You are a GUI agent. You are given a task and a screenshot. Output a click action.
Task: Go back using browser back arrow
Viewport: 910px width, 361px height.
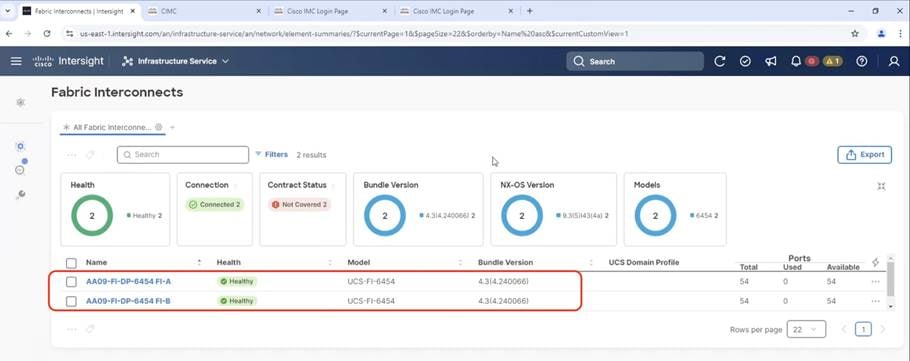[9, 34]
